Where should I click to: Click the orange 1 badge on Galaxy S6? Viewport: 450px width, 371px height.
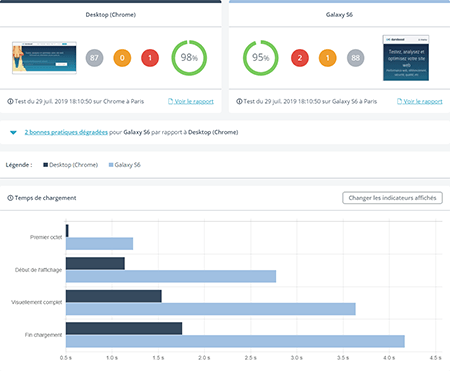click(x=328, y=58)
